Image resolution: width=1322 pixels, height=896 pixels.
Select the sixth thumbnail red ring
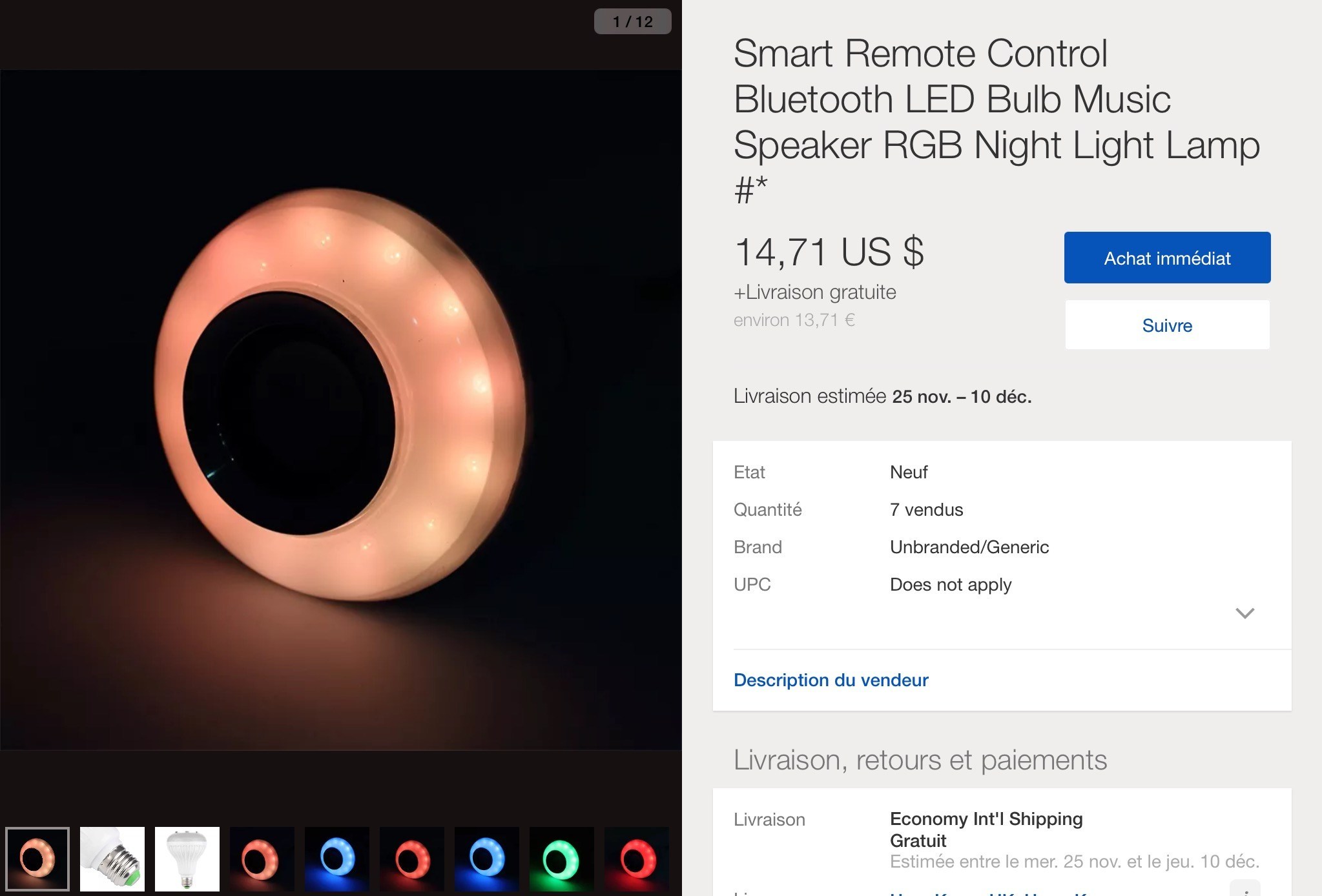(412, 859)
